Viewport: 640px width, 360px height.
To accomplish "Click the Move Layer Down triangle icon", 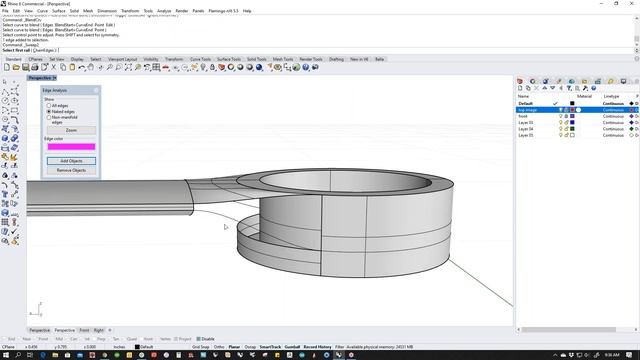I will tap(553, 88).
